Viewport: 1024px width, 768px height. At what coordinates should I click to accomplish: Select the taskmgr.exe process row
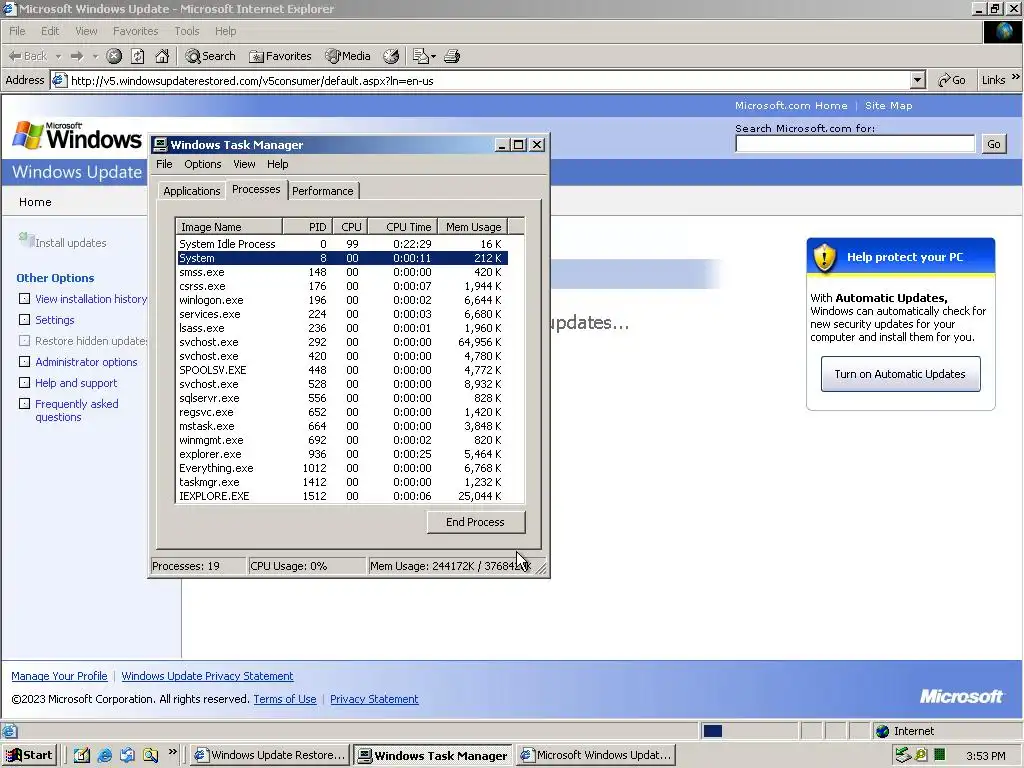pyautogui.click(x=342, y=482)
